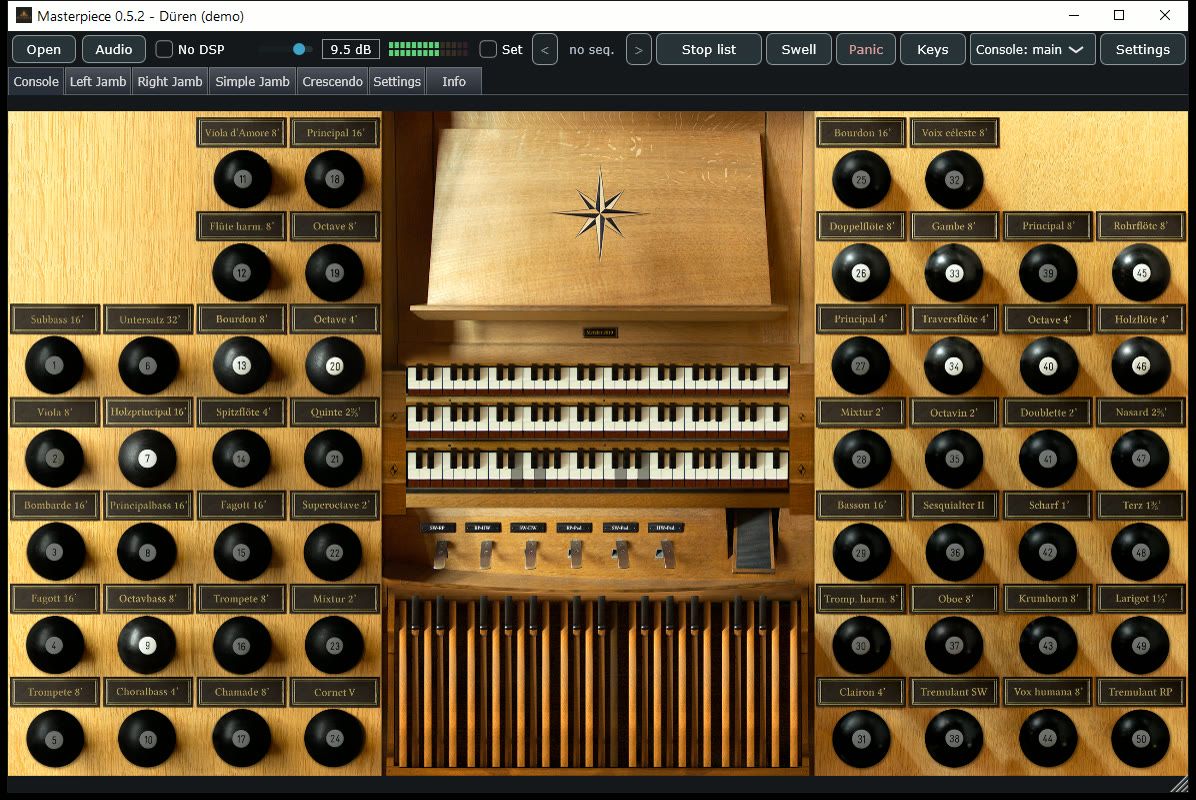Pull stop knob 32 for Voix céleste 8'
The image size is (1196, 800).
(954, 179)
